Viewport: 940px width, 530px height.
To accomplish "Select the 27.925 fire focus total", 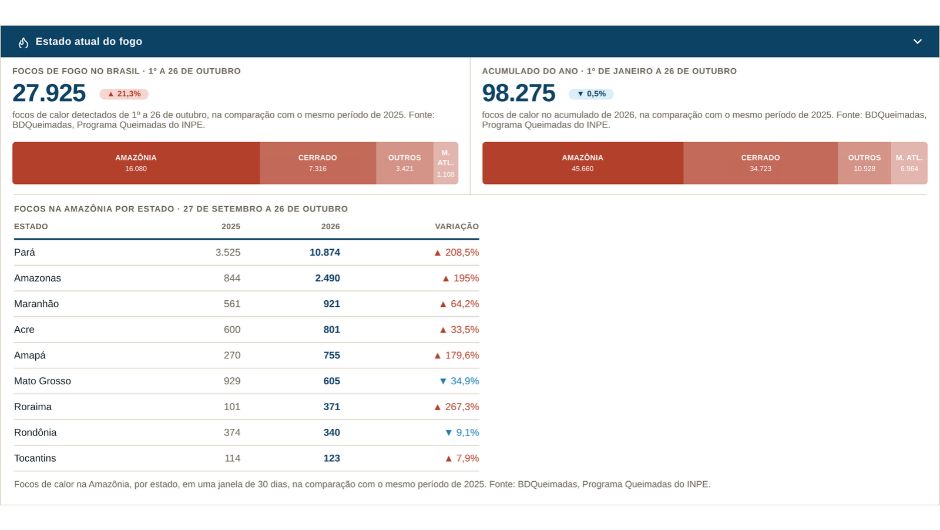I will click(x=49, y=93).
